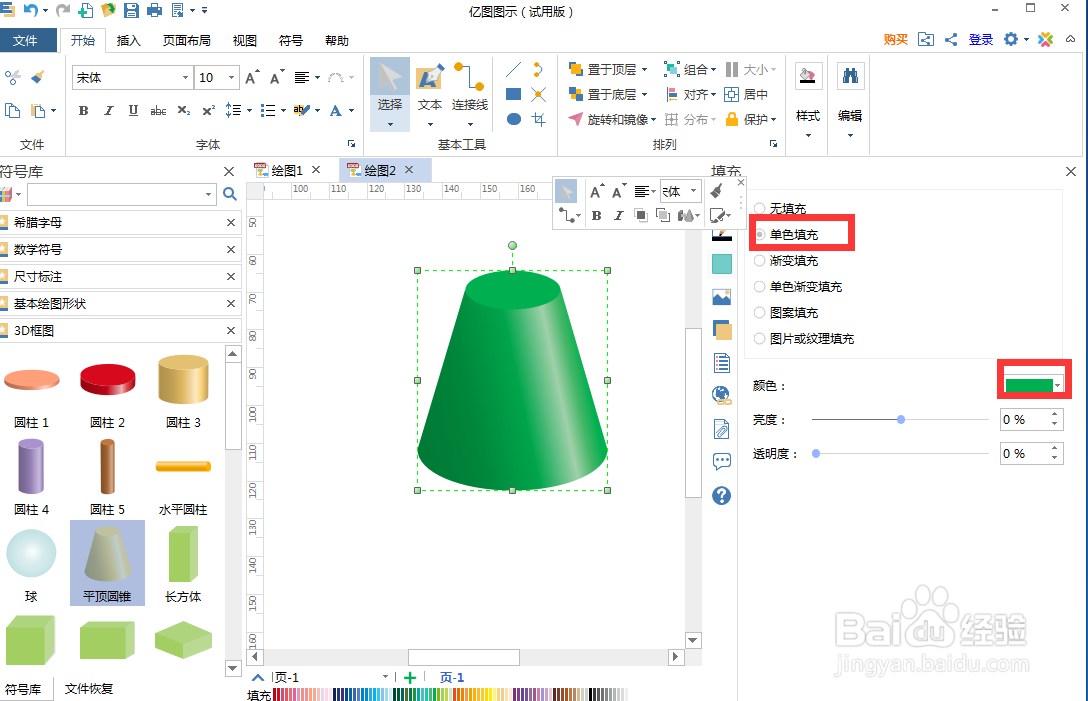This screenshot has width=1088, height=701.
Task: Click the 样式 styles button
Action: click(x=808, y=100)
